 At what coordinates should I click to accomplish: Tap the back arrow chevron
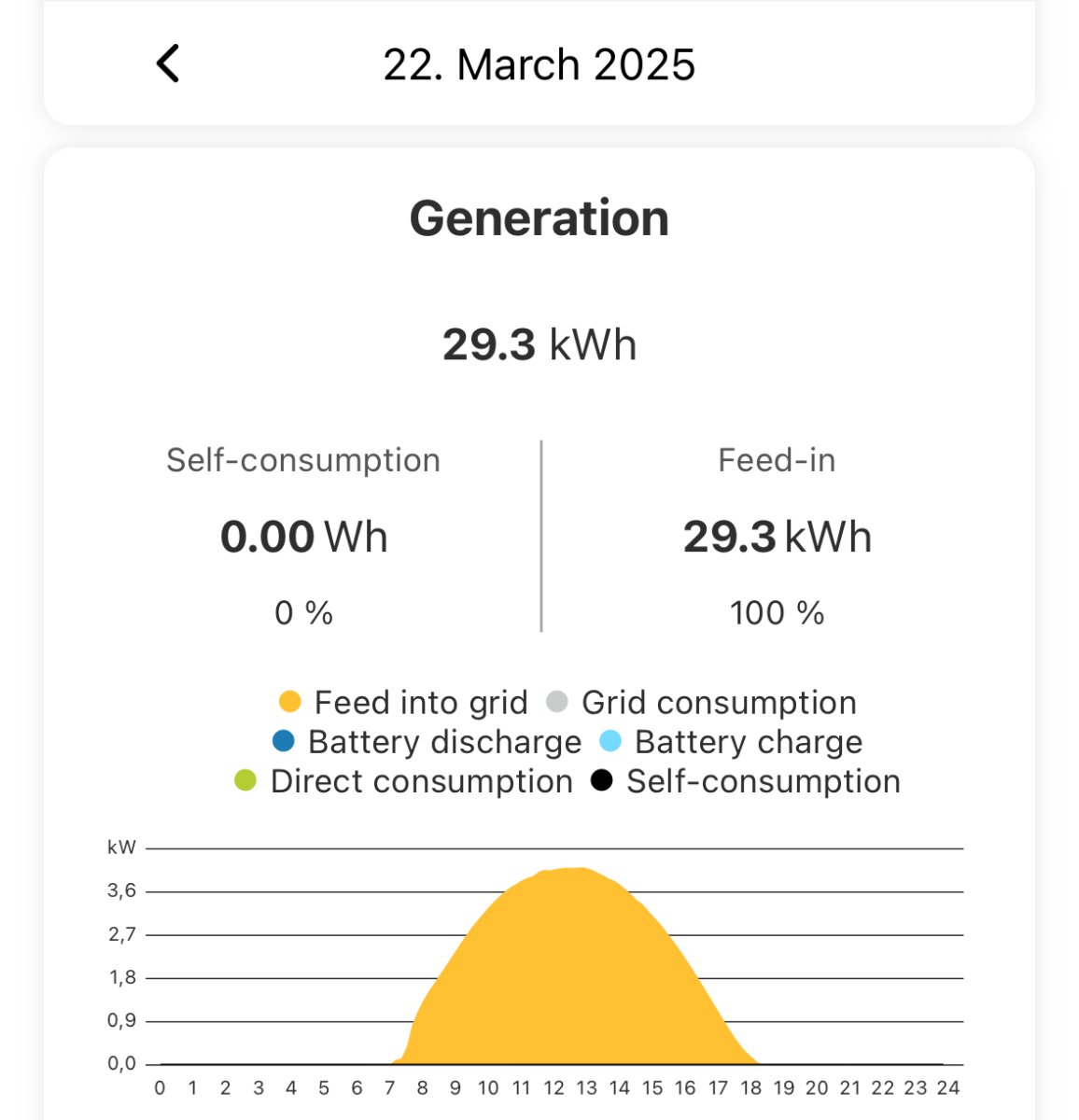[x=168, y=64]
